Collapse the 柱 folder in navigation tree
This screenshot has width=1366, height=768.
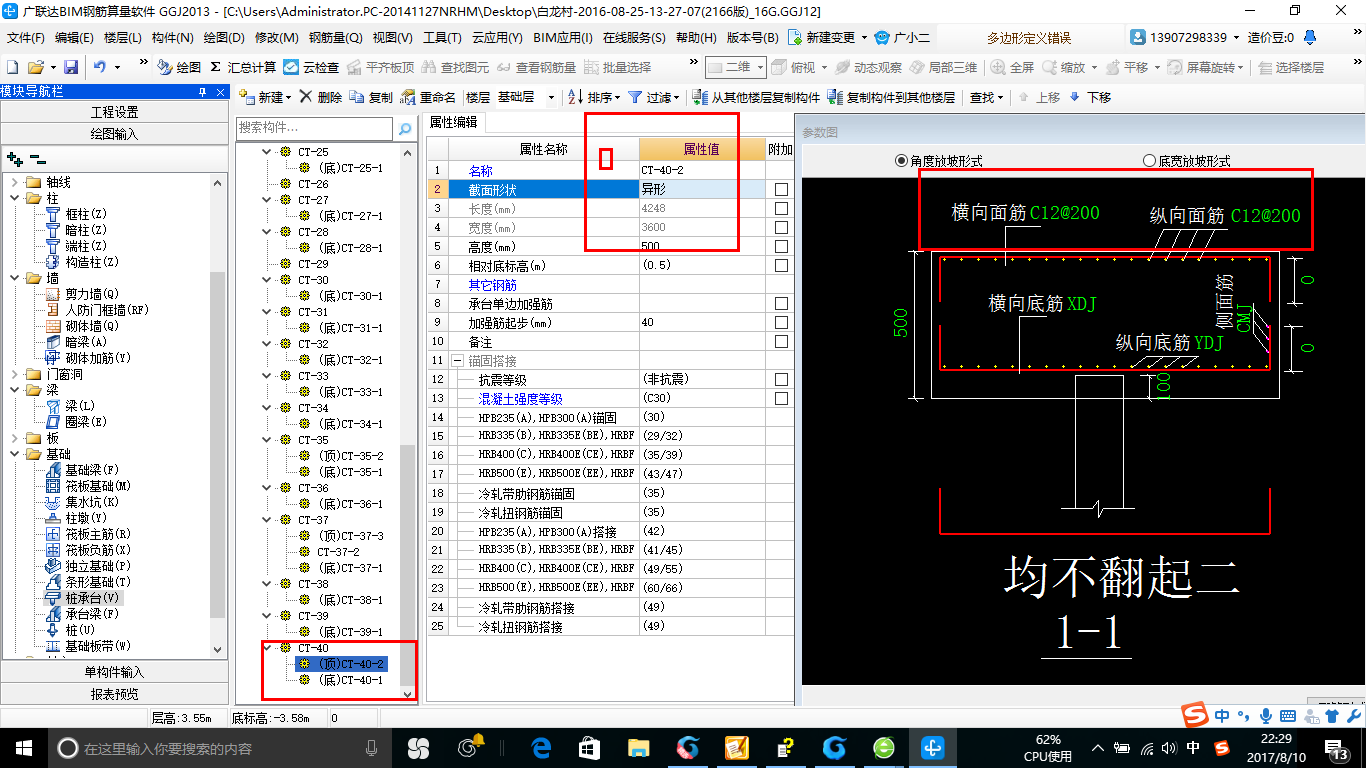14,198
